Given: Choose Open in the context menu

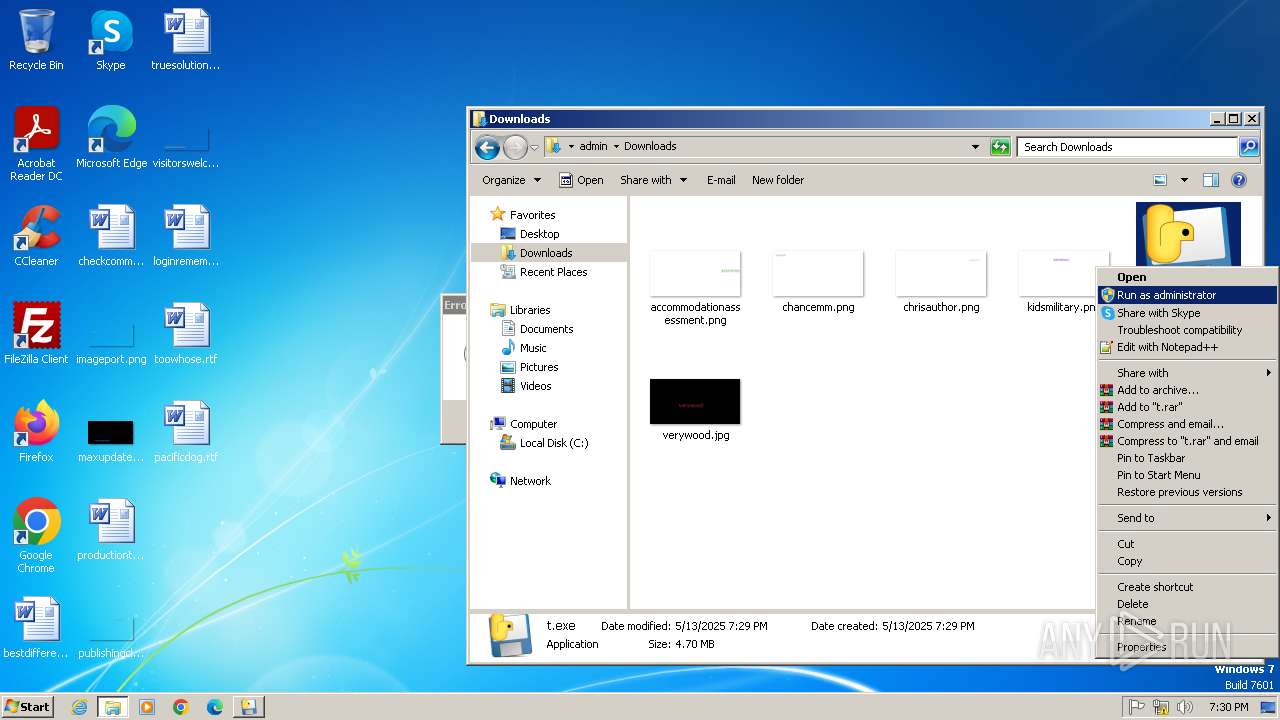Looking at the screenshot, I should point(1187,277).
